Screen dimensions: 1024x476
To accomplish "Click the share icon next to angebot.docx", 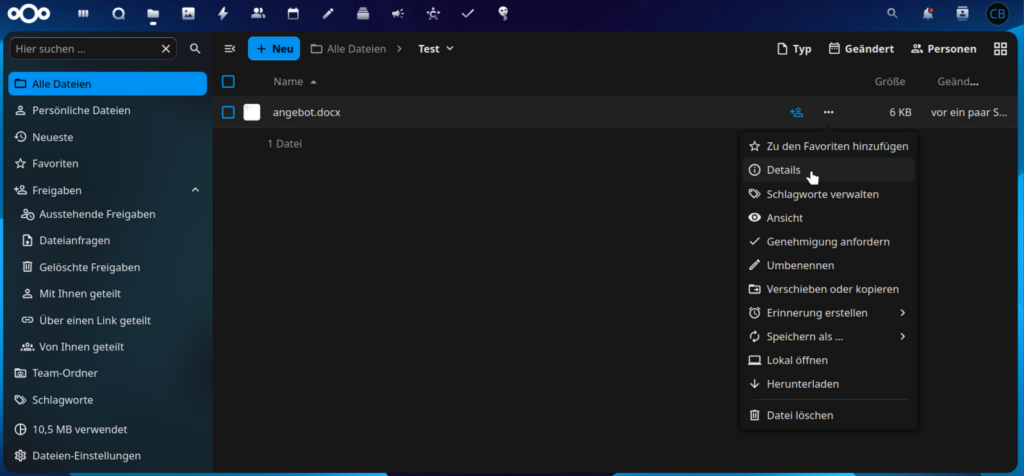I will (x=796, y=112).
